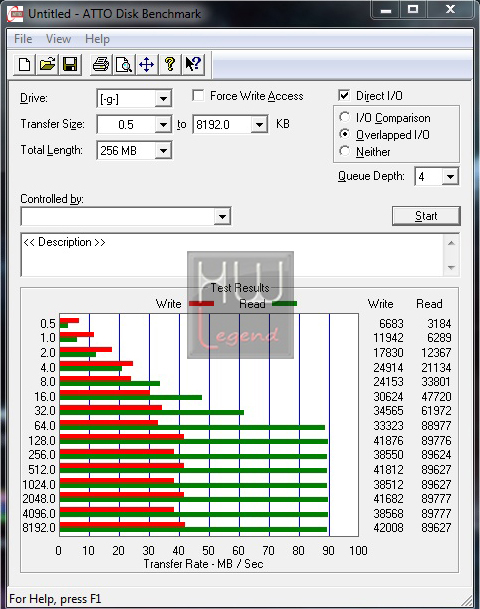480x609 pixels.
Task: Click the red Write legend swatch
Action: [201, 304]
